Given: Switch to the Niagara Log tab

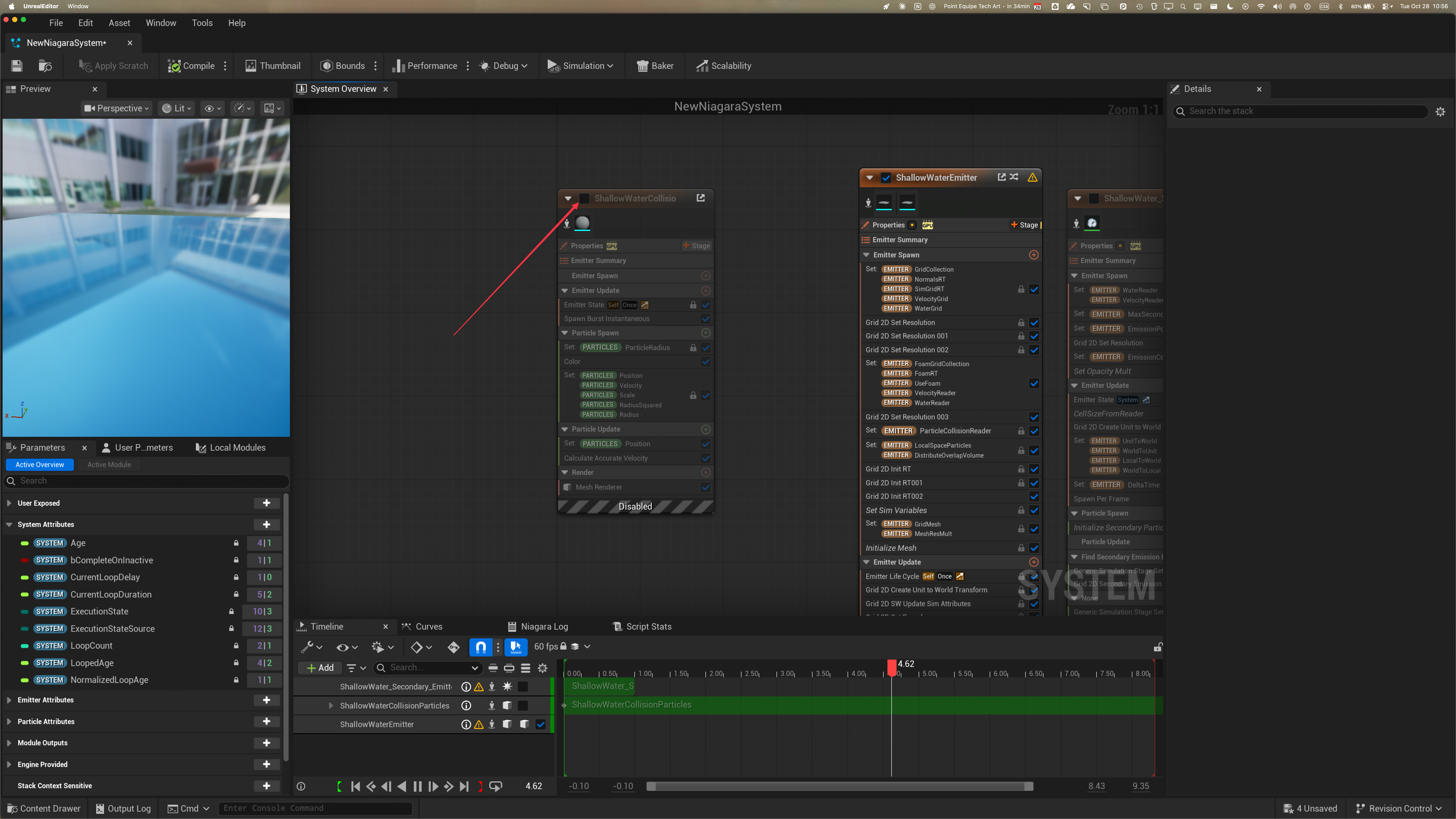Looking at the screenshot, I should (x=538, y=627).
